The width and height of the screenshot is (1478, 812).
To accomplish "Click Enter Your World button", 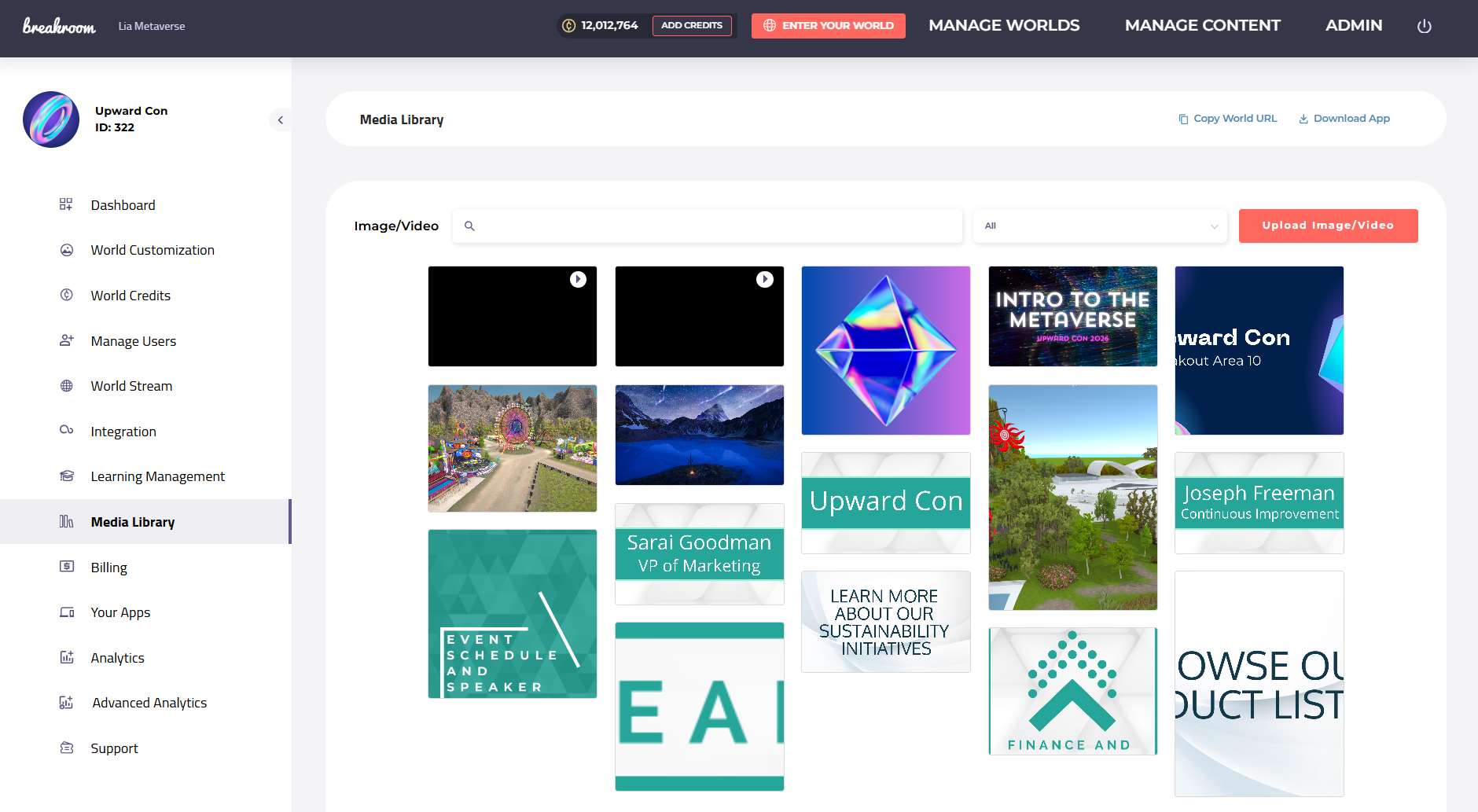I will [x=829, y=26].
